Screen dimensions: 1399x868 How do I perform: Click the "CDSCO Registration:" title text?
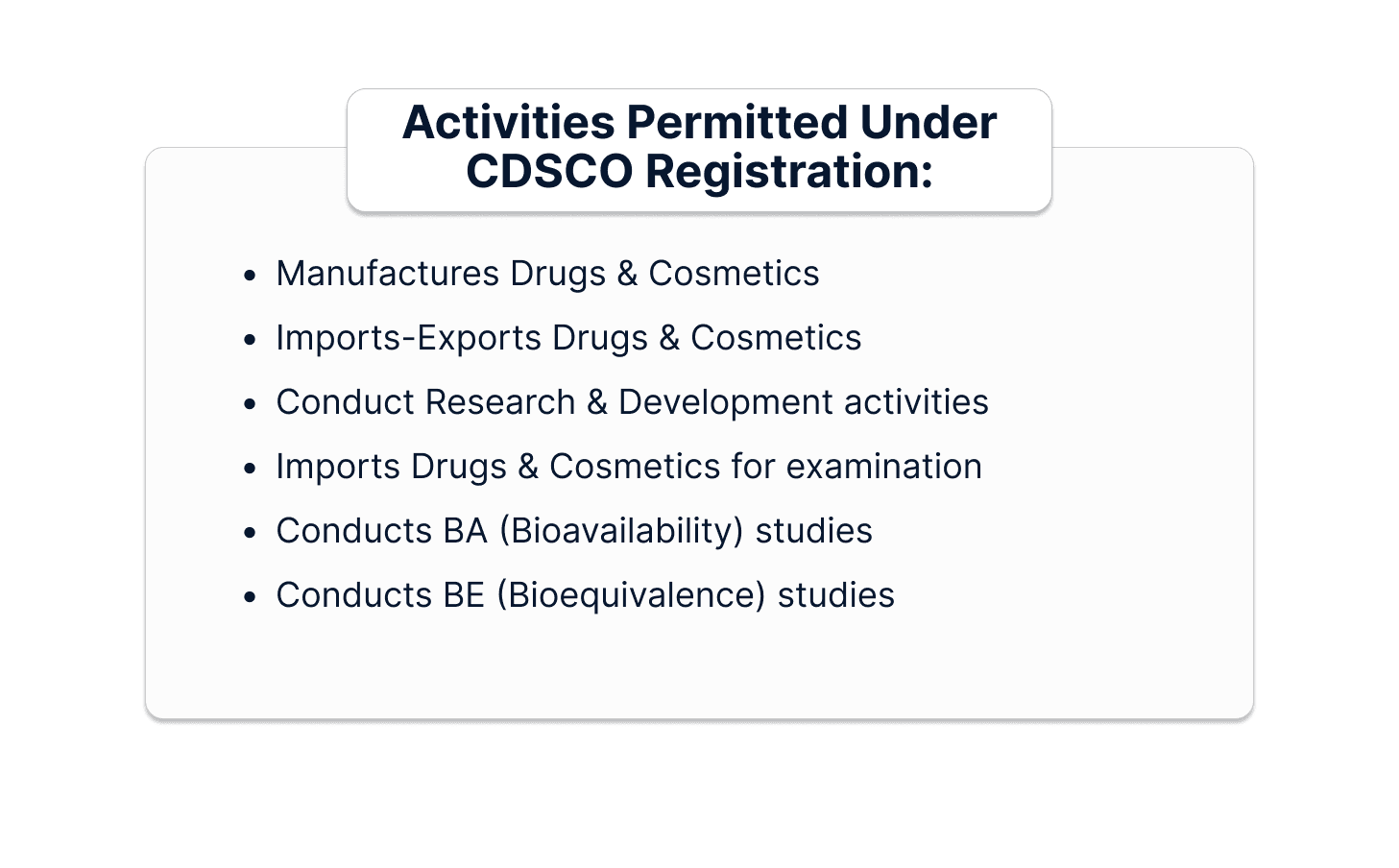699,172
